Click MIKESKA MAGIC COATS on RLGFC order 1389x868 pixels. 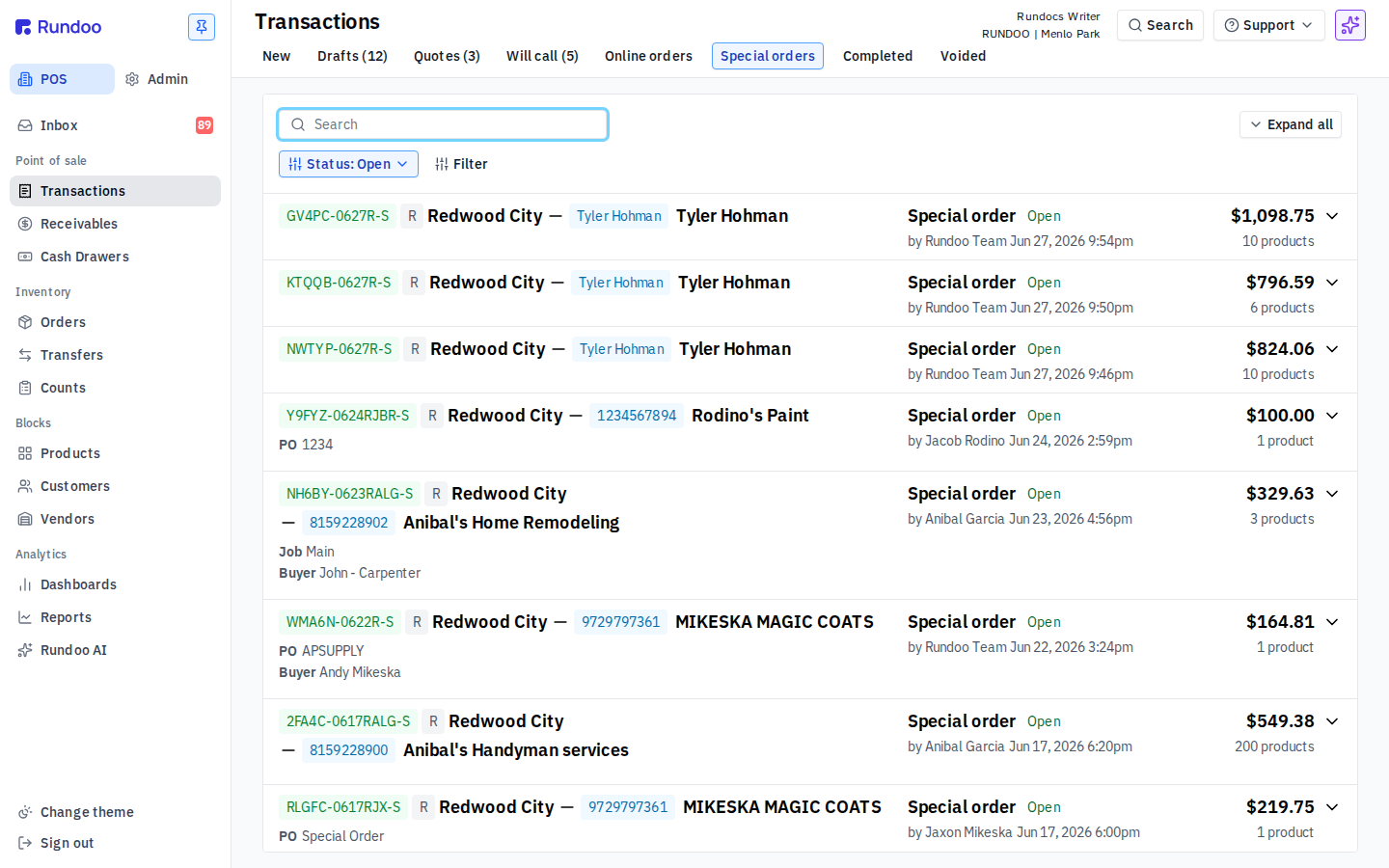[x=782, y=807]
